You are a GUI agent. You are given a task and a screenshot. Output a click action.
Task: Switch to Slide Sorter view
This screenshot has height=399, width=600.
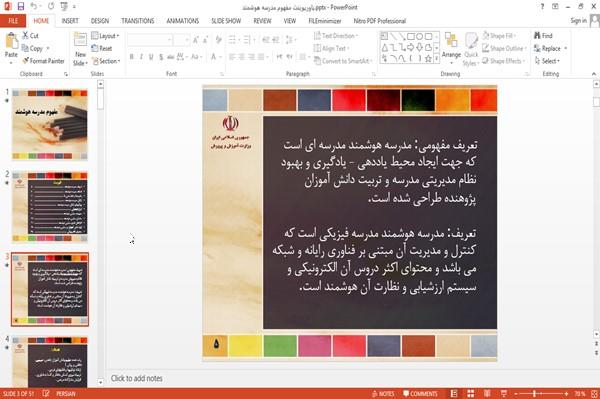pos(471,393)
